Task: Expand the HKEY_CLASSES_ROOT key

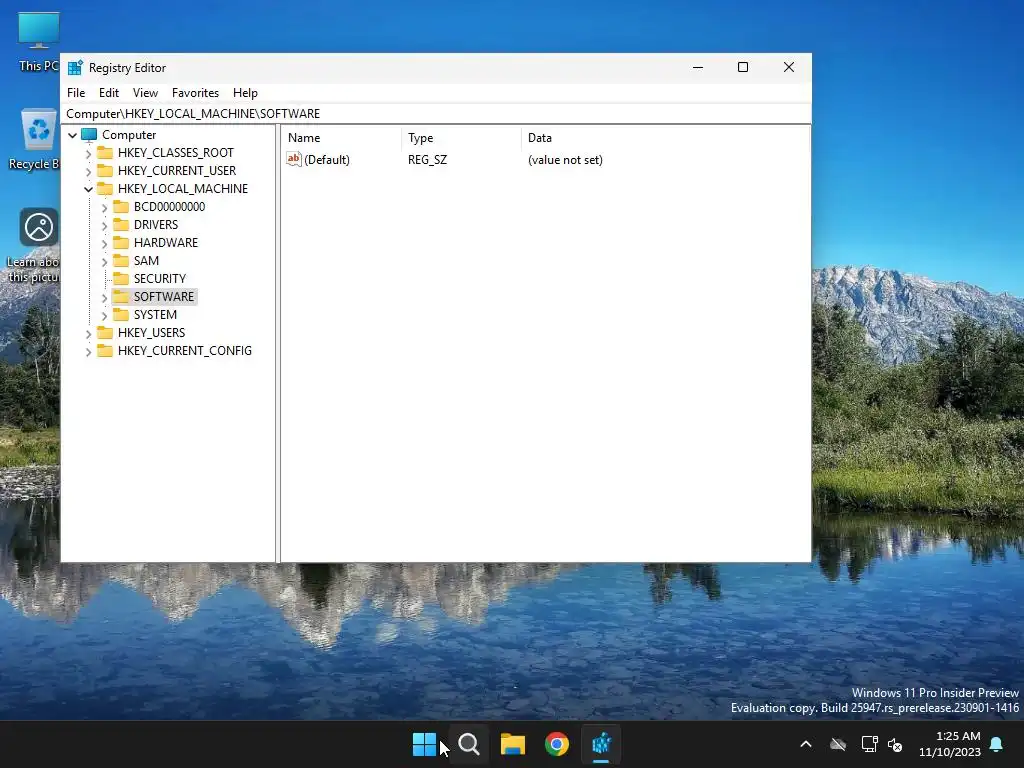Action: pos(88,153)
